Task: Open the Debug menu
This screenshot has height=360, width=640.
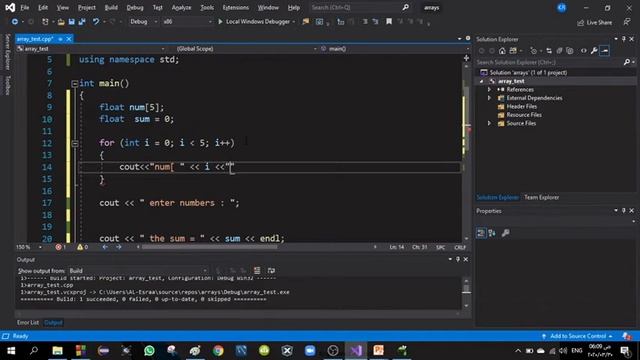Action: pos(135,7)
